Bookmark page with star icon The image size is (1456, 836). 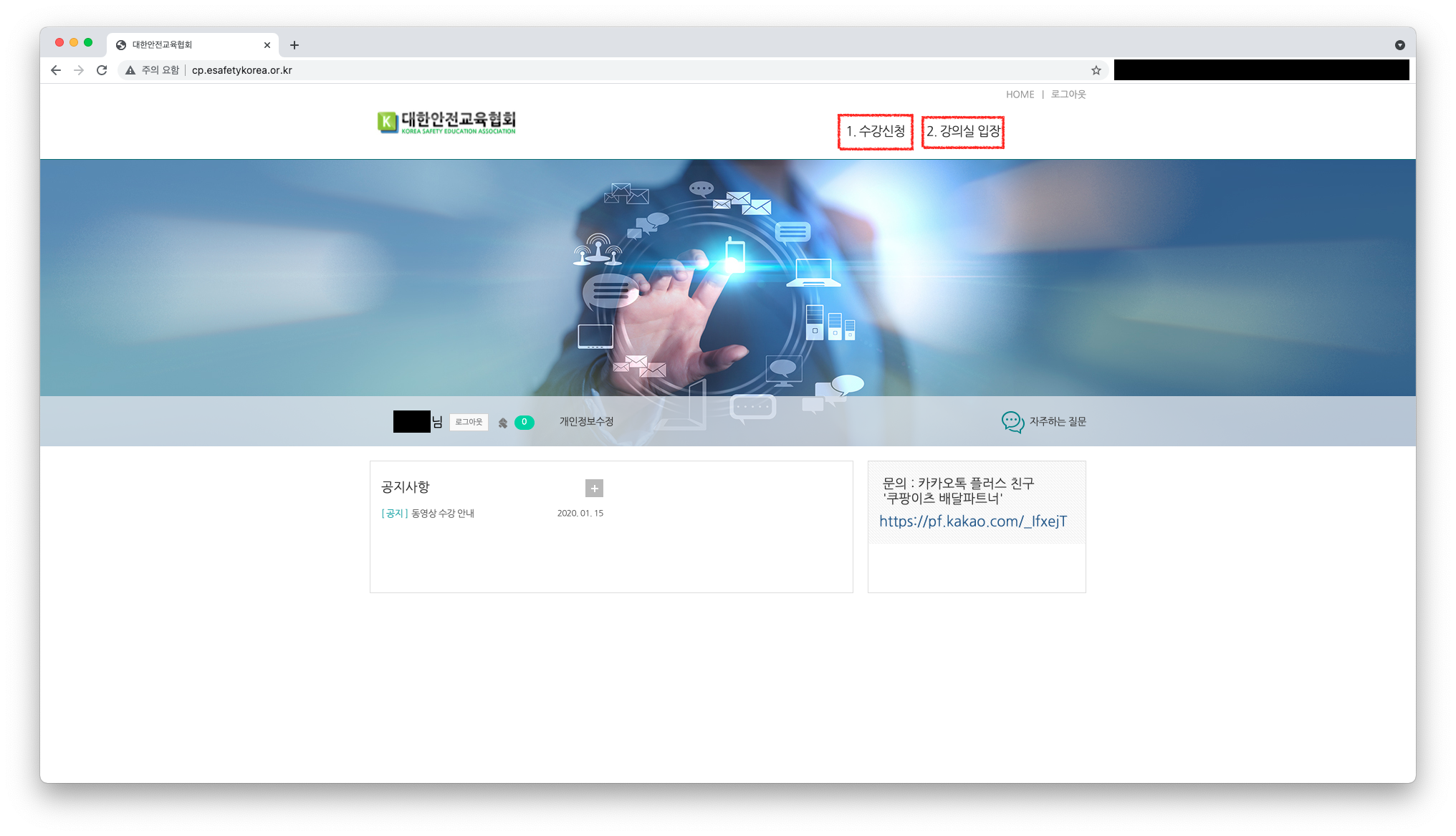1096,70
